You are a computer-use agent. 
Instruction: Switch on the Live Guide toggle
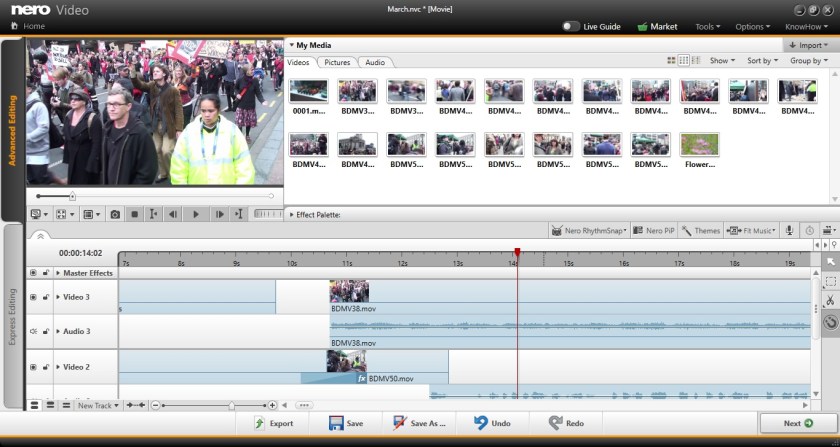coord(571,26)
